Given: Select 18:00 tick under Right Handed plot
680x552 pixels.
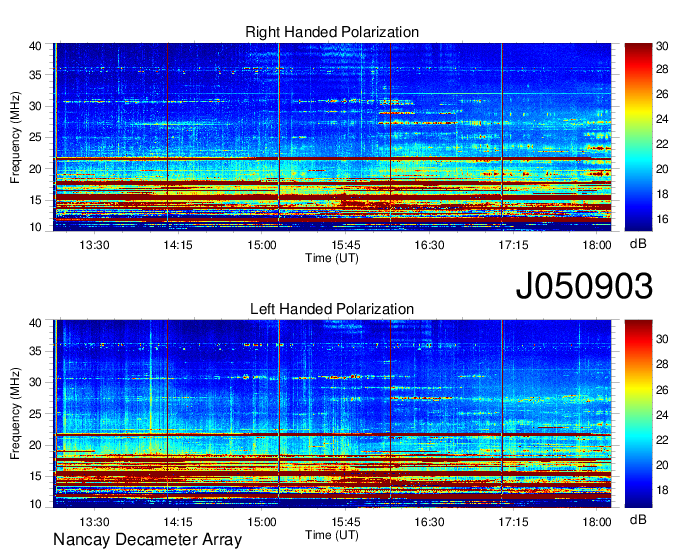Looking at the screenshot, I should point(597,245).
